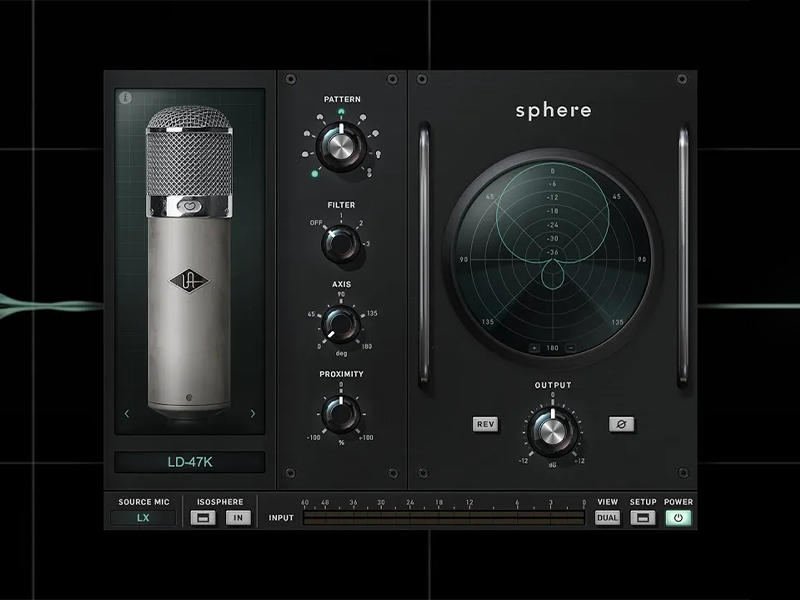Click the Axis 45 degree label
This screenshot has width=800, height=600.
tap(312, 314)
